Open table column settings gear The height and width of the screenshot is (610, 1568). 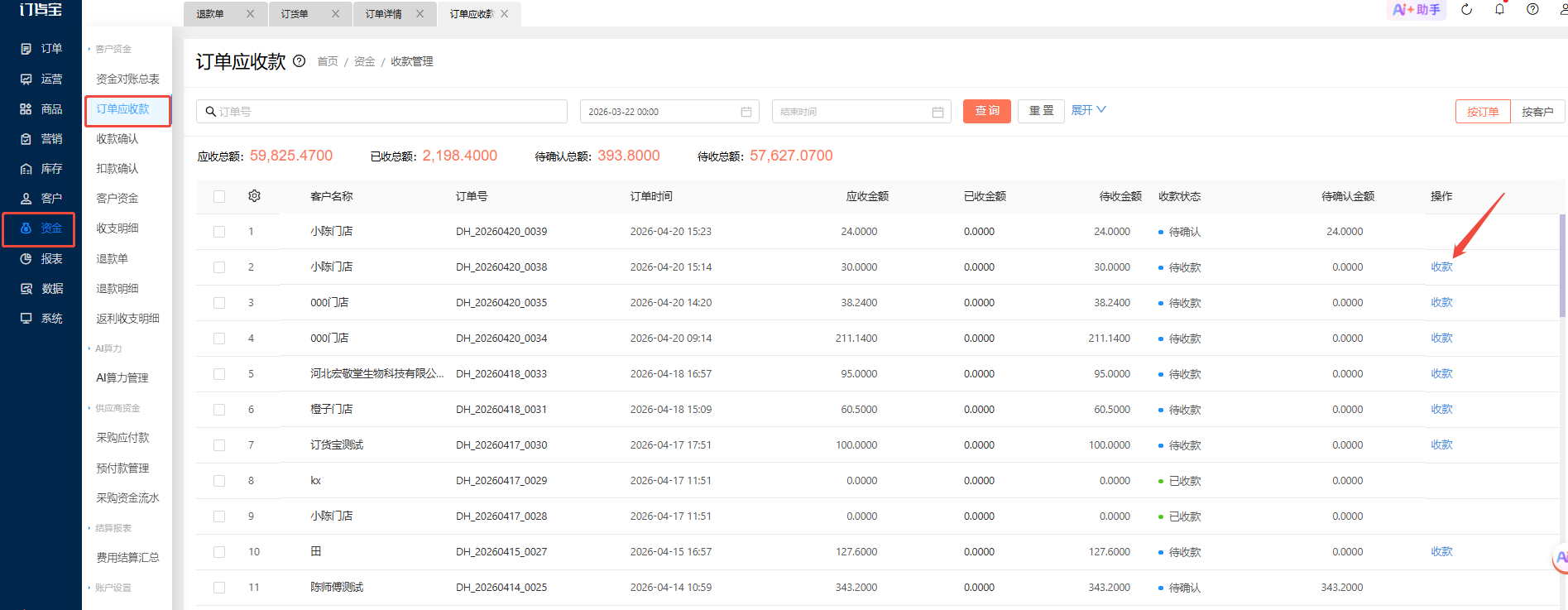click(x=254, y=196)
